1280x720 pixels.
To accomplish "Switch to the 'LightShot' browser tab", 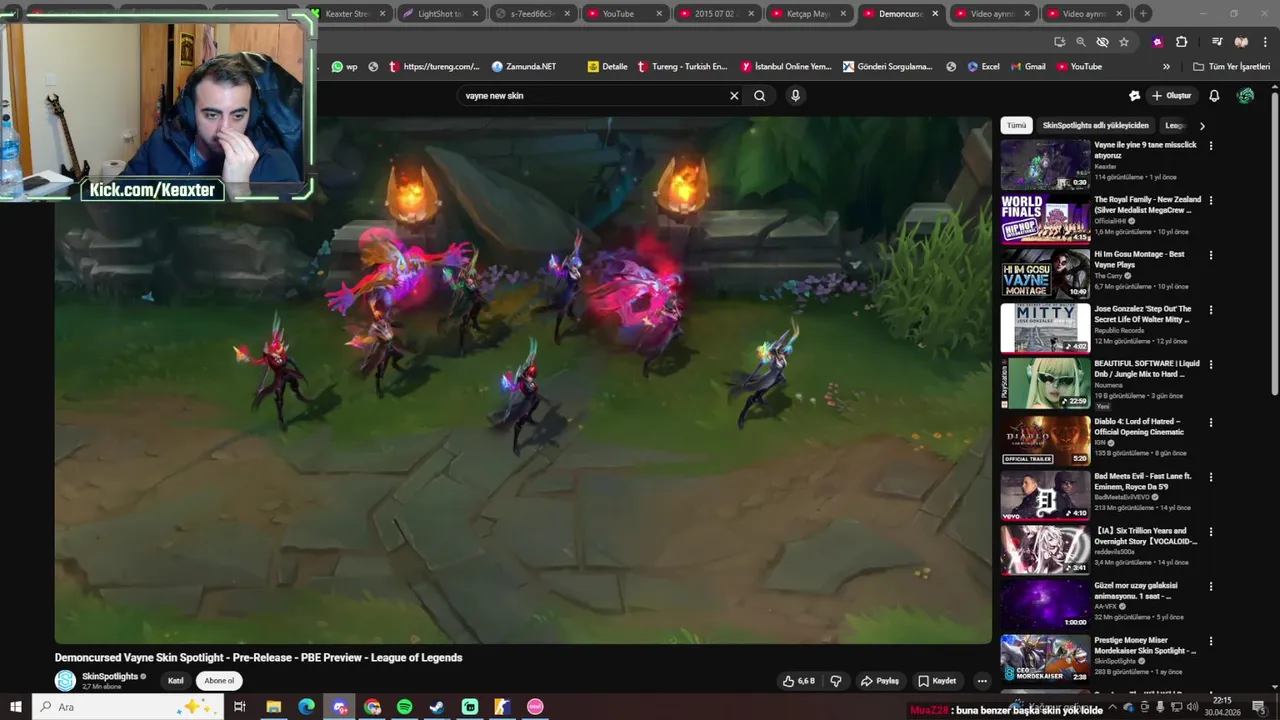I will [439, 14].
